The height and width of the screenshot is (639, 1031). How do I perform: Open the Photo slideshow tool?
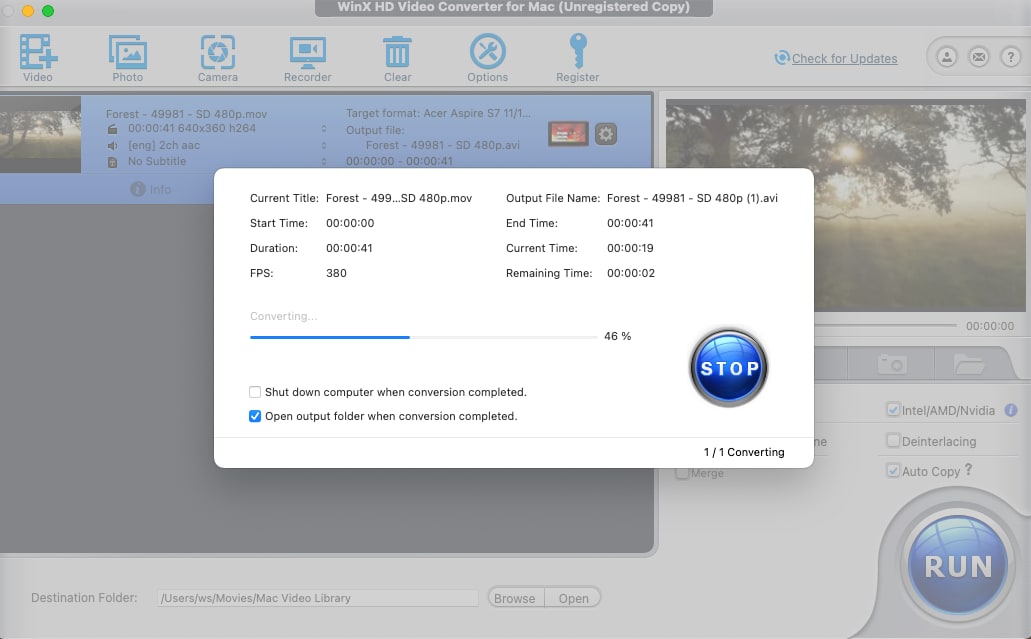pos(128,53)
